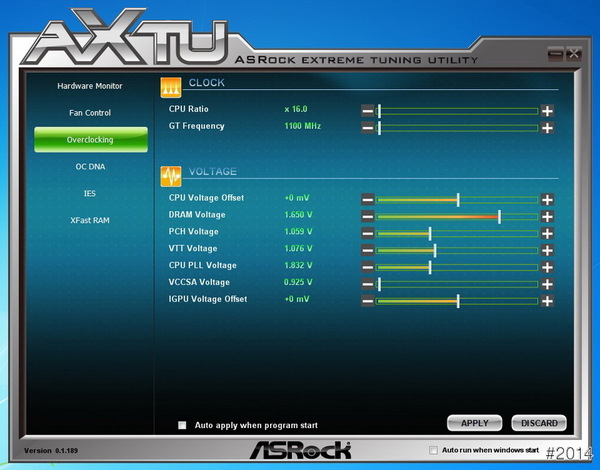Screen dimensions: 600x470
Task: Increase VTT Voltage using plus button
Action: (547, 250)
